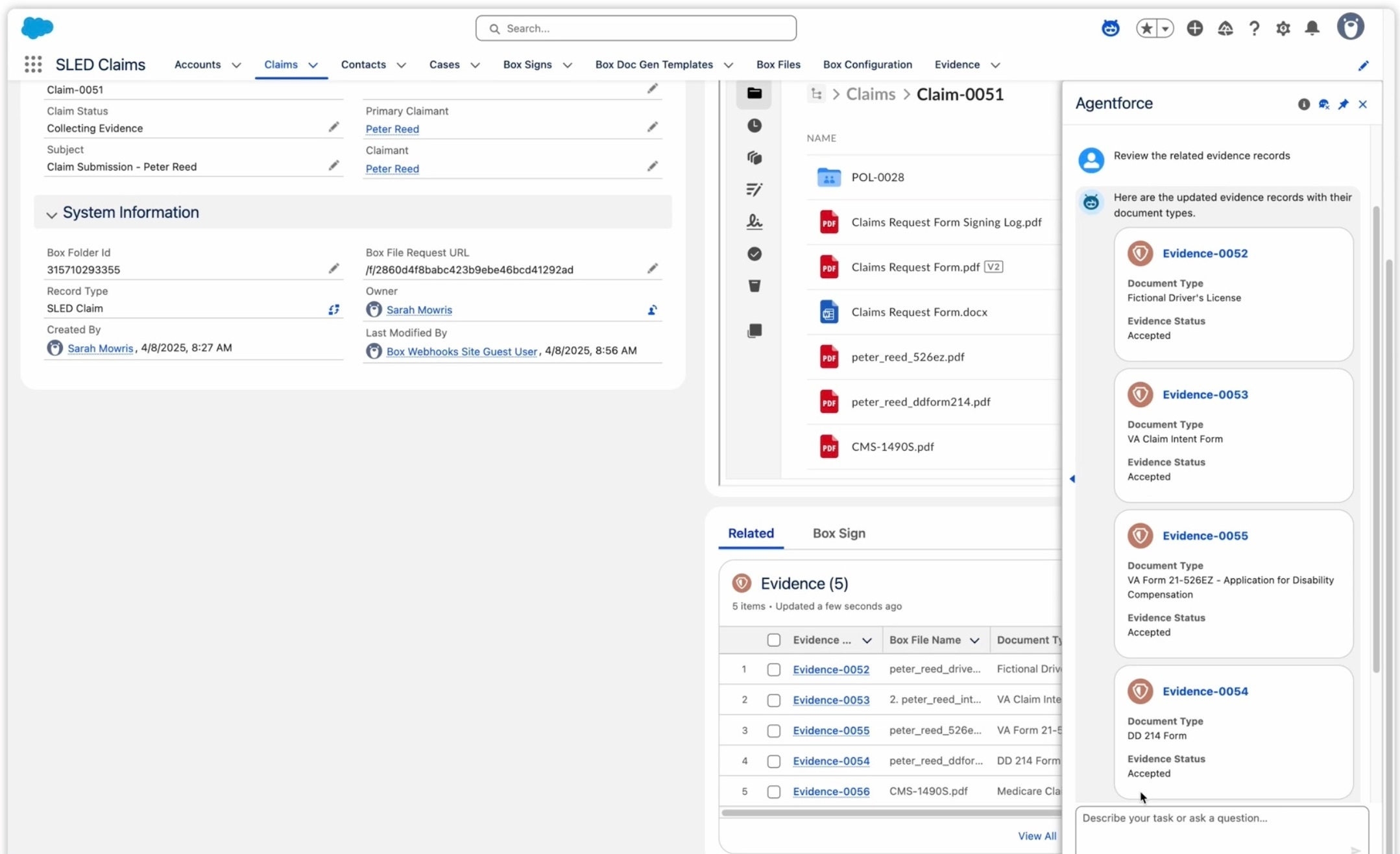
Task: Select all evidence rows checkbox
Action: click(773, 640)
